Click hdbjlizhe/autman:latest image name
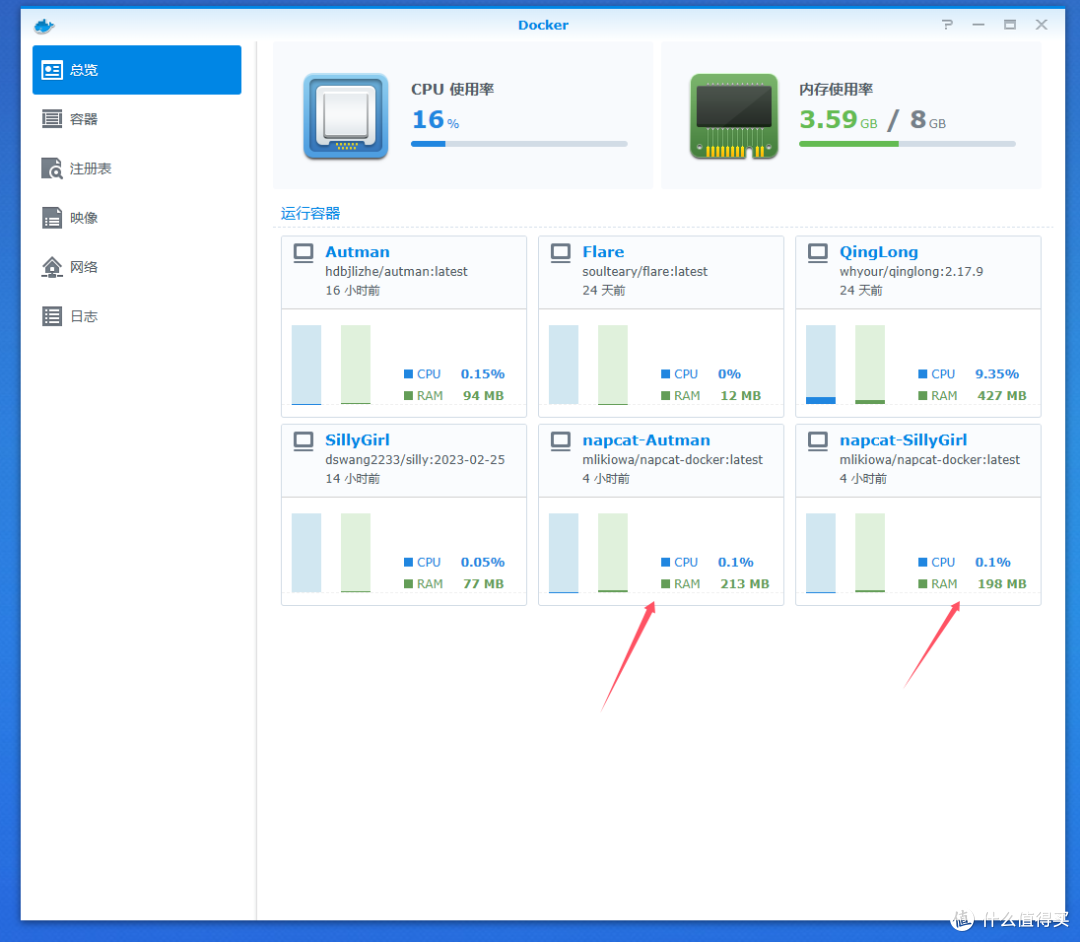The width and height of the screenshot is (1080, 942). pyautogui.click(x=396, y=272)
